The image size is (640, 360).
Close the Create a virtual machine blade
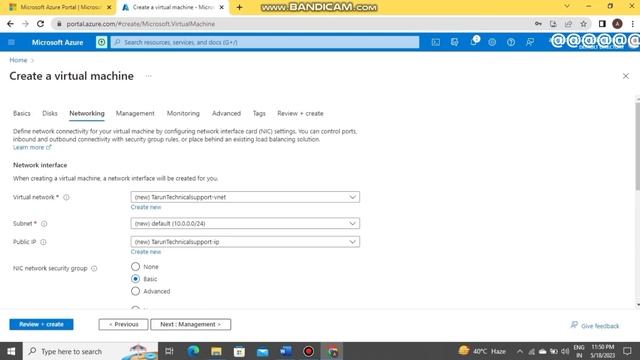(626, 76)
